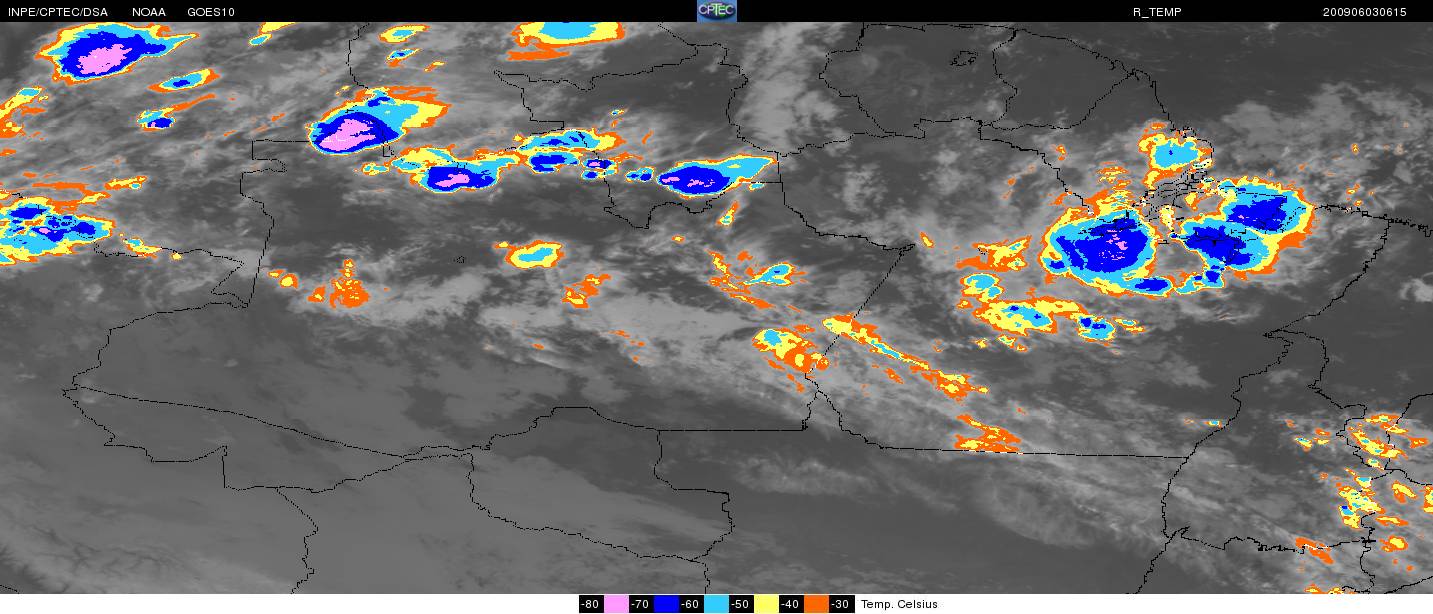This screenshot has width=1433, height=614.
Task: Click the -30 legend label
Action: pos(841,604)
